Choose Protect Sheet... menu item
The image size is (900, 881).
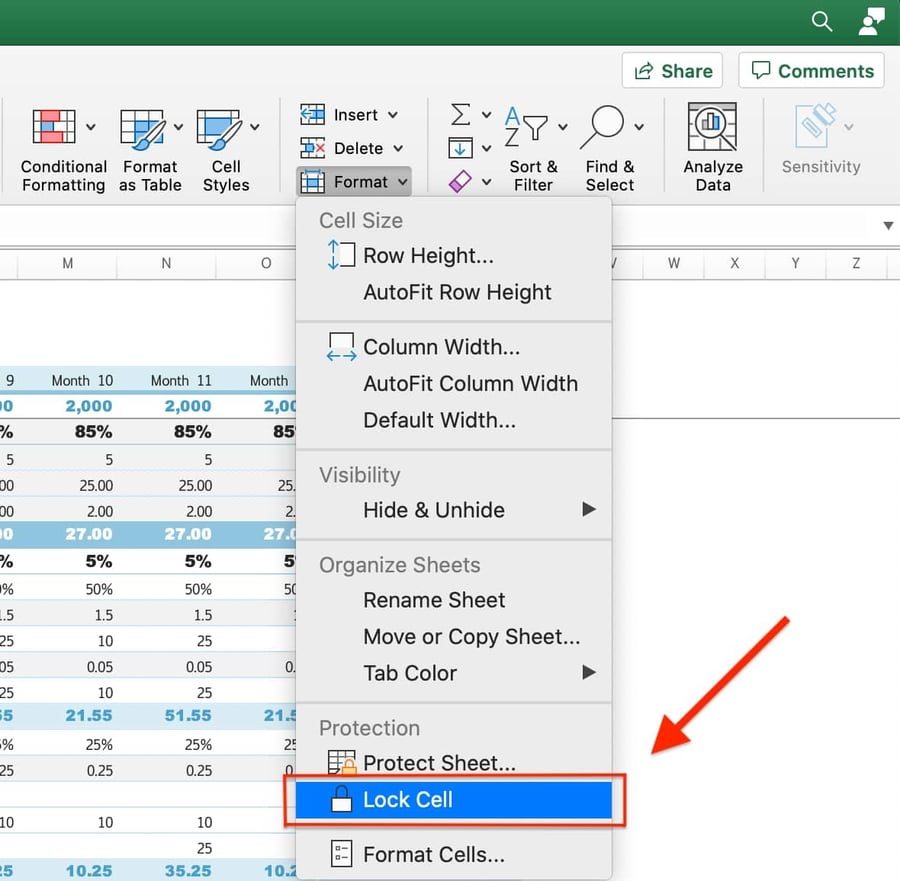click(x=453, y=763)
